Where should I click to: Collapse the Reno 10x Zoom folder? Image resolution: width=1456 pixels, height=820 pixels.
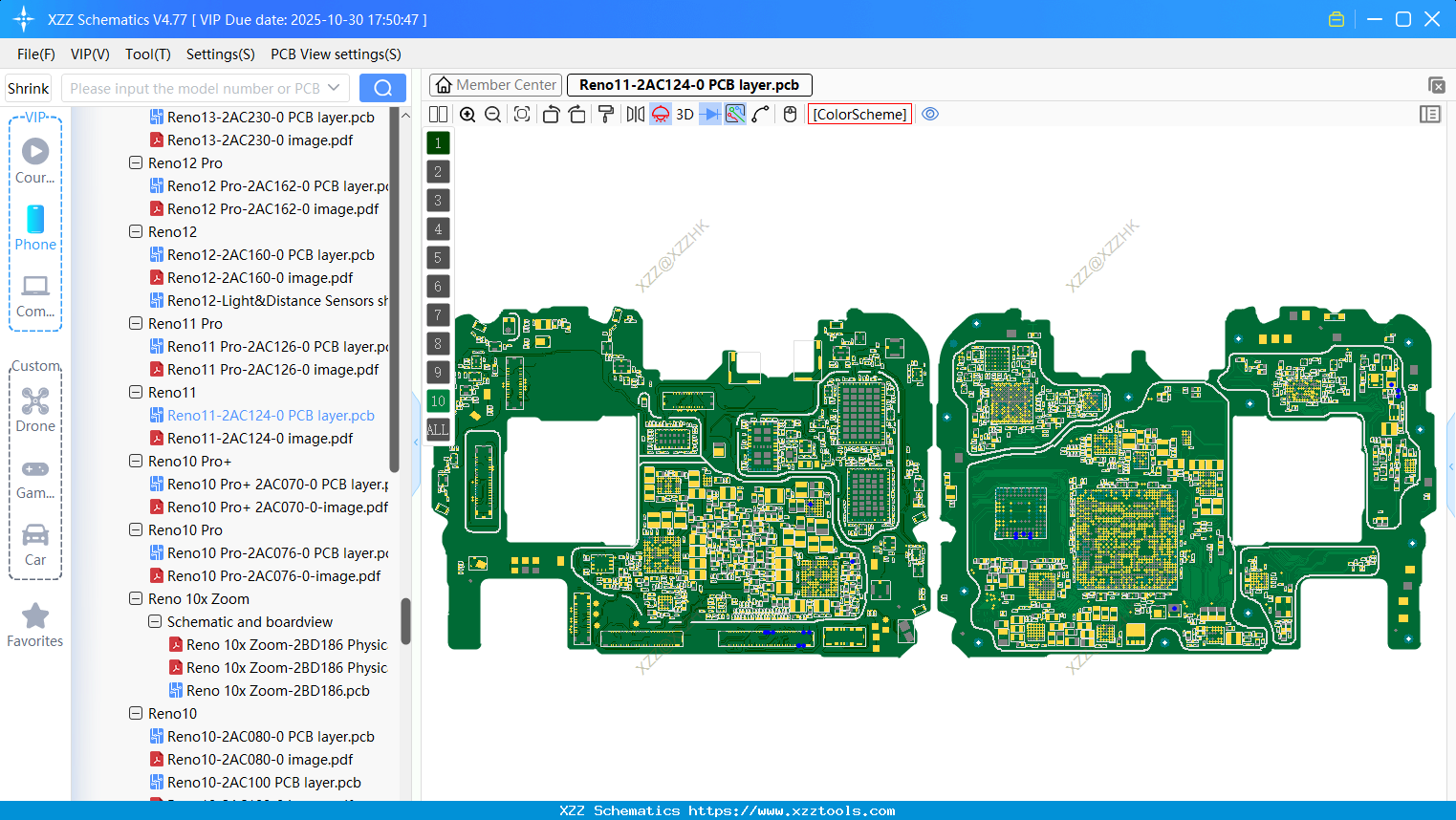pos(136,599)
